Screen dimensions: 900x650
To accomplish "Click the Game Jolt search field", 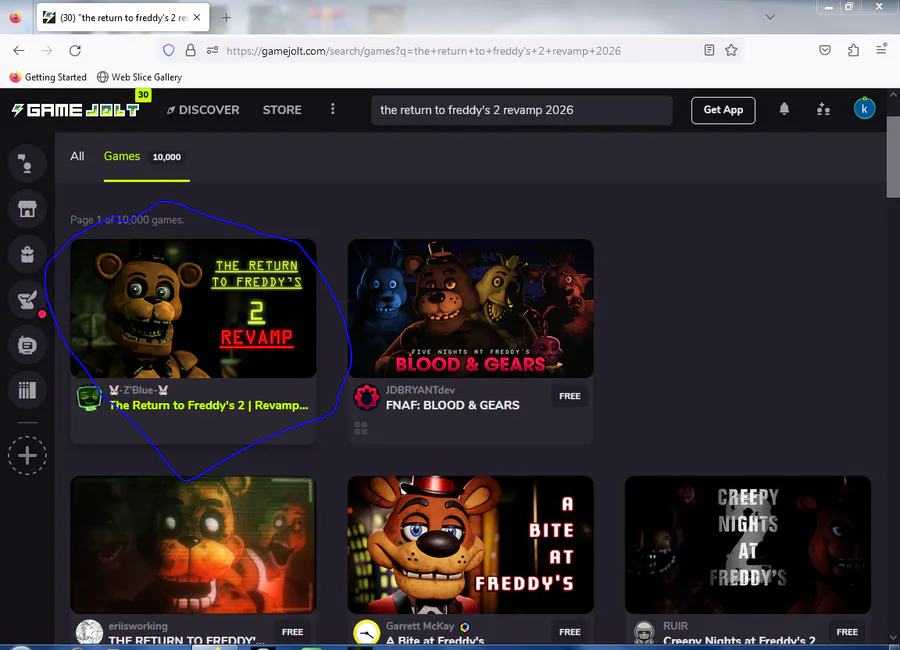I will pos(522,110).
